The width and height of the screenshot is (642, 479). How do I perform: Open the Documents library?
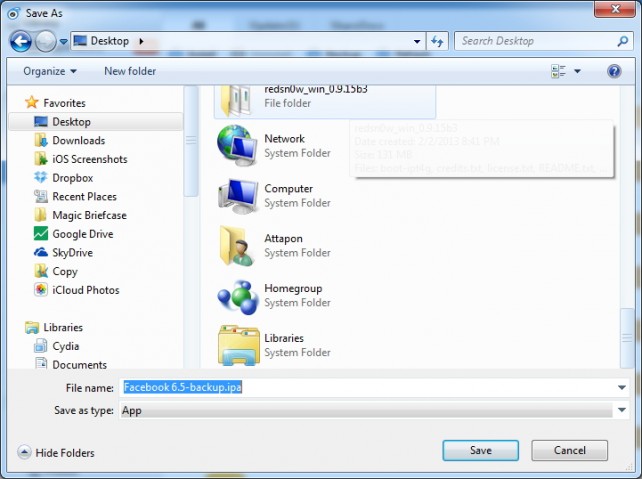pos(79,364)
